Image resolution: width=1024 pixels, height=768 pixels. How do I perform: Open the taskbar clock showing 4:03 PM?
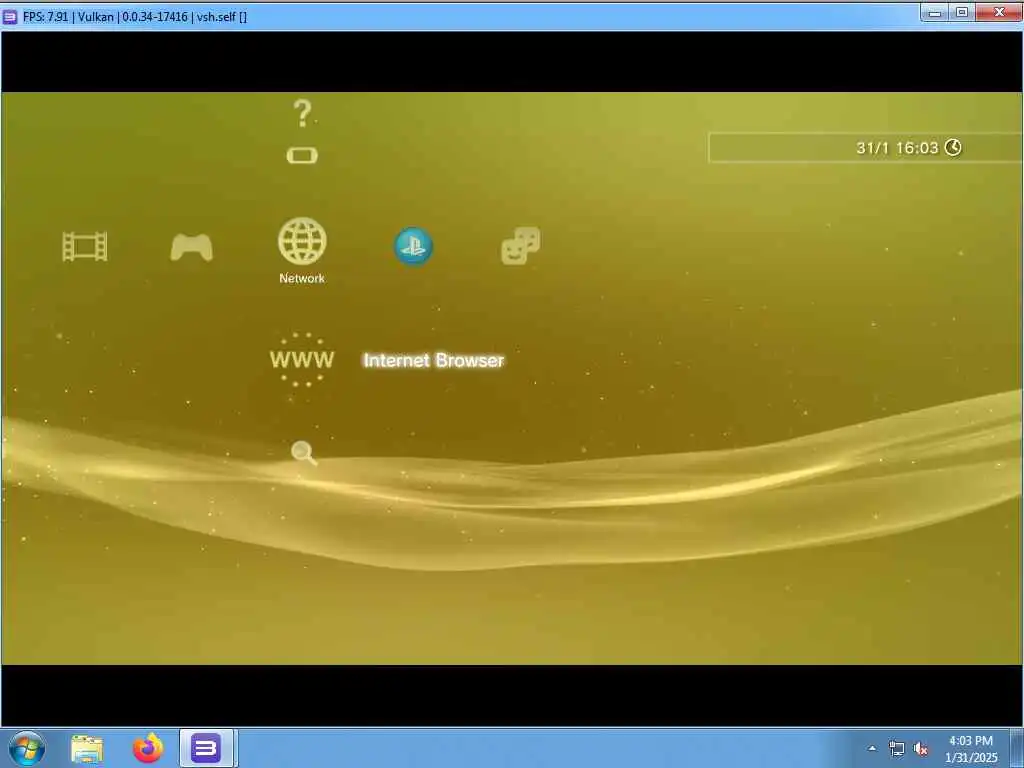pos(971,749)
